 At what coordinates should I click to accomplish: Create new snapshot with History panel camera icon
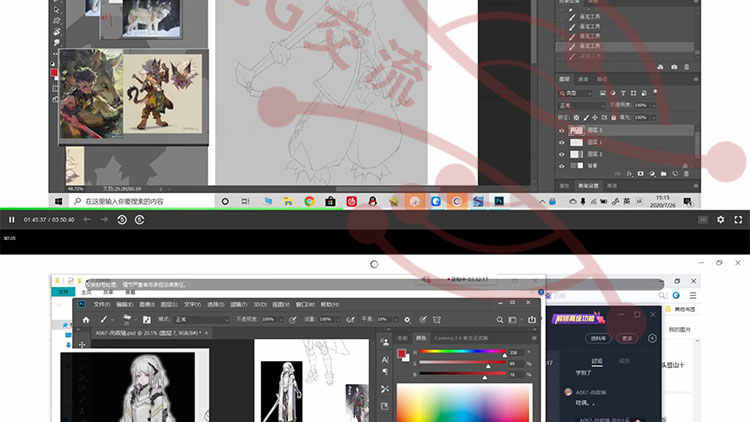click(x=673, y=67)
